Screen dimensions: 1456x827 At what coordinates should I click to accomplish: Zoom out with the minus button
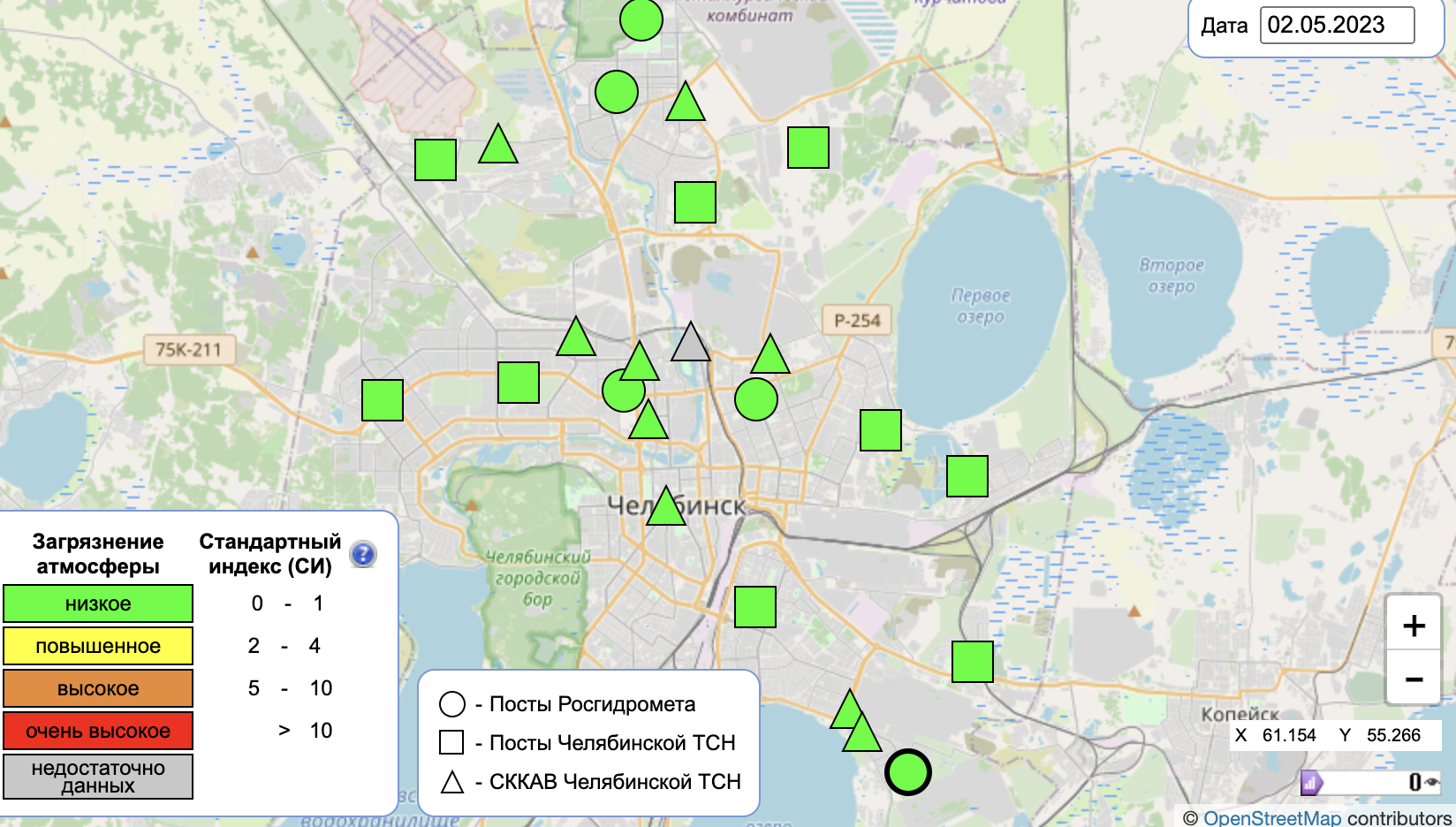(1414, 679)
